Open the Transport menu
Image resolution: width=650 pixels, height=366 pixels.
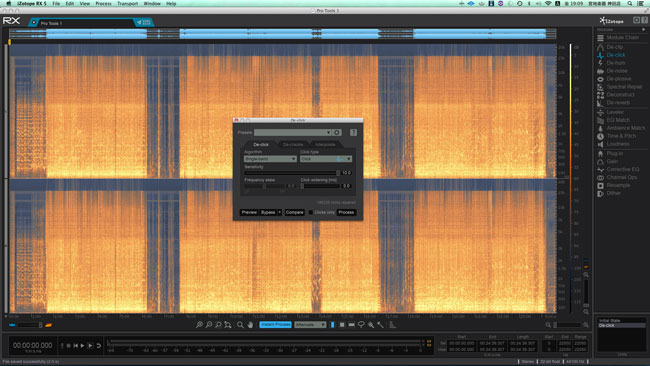pos(127,3)
